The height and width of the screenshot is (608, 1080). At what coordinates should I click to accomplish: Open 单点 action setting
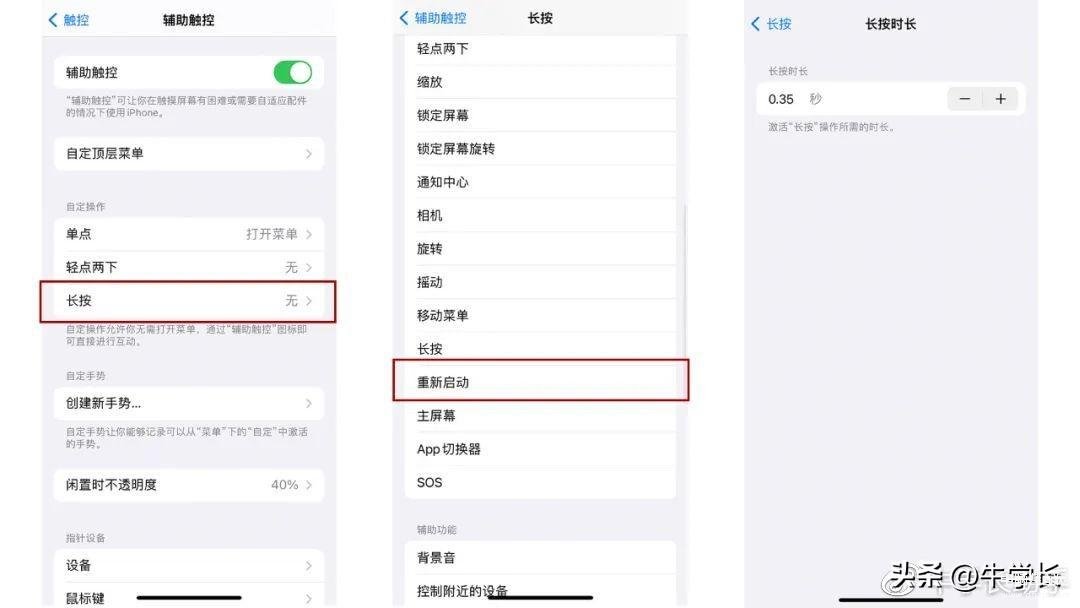189,234
